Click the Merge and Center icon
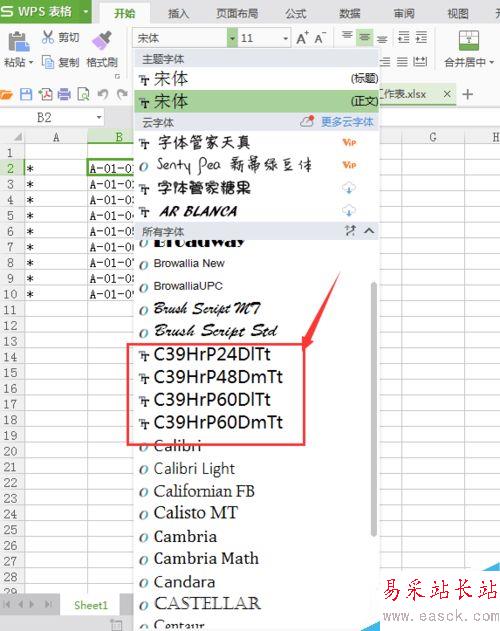Viewport: 500px width, 631px height. [x=469, y=40]
